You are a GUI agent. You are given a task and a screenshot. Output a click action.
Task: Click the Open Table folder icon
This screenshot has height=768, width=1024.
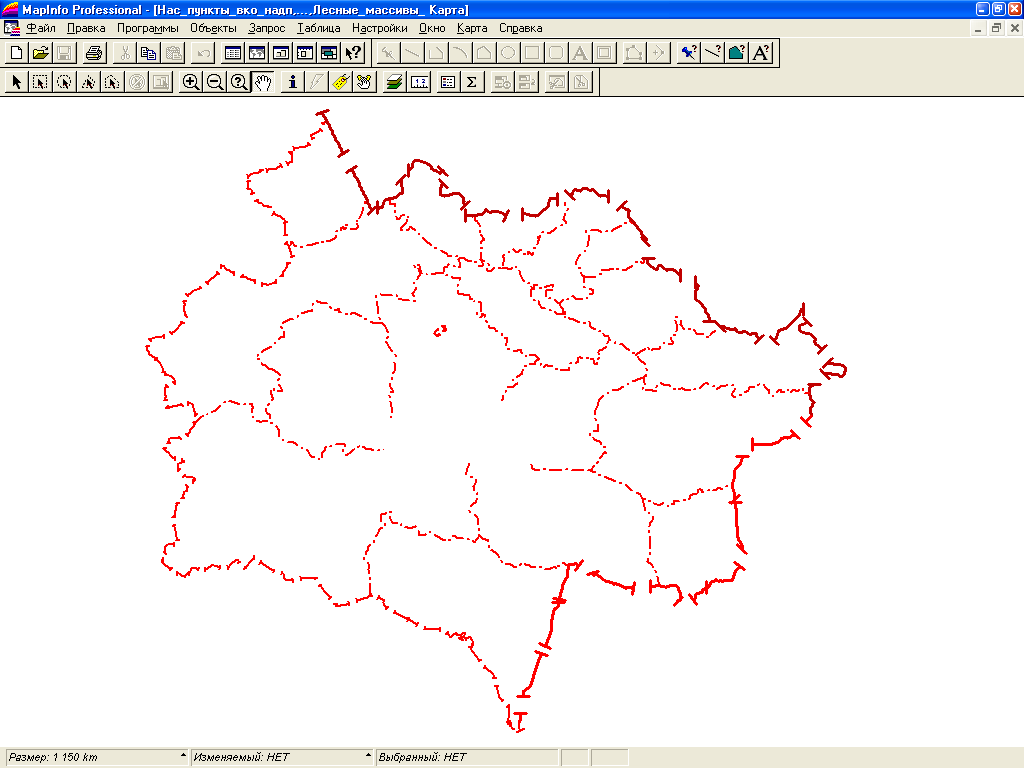(40, 53)
